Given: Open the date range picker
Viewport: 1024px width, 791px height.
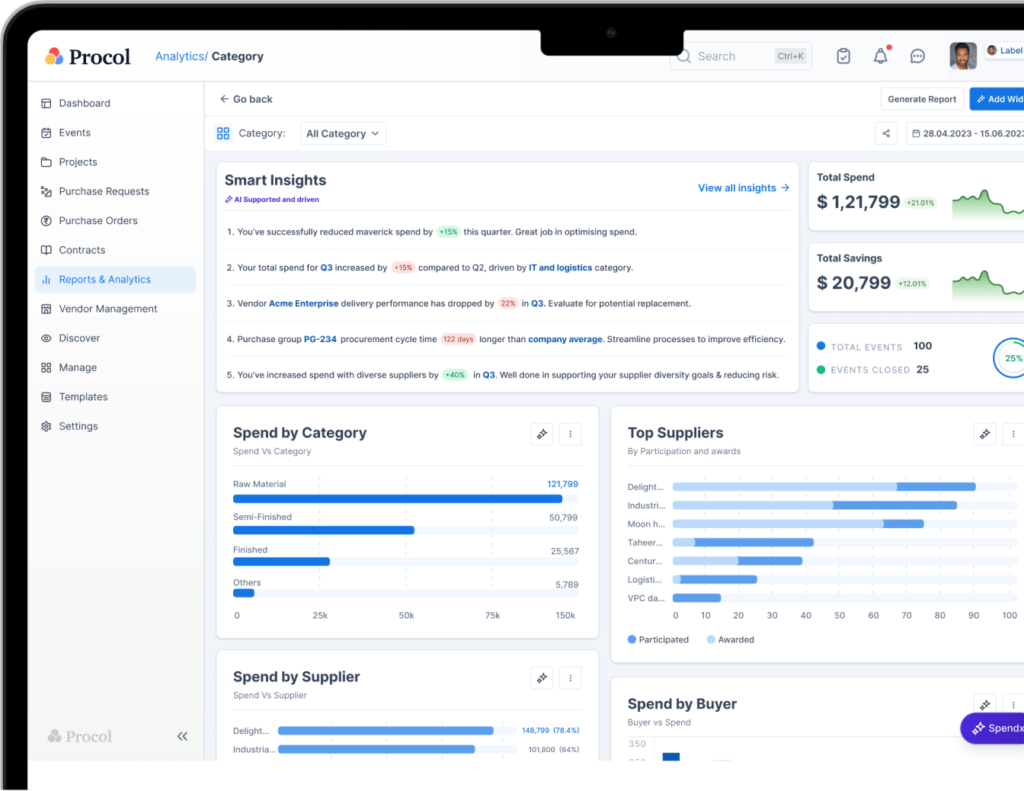Looking at the screenshot, I should 966,133.
